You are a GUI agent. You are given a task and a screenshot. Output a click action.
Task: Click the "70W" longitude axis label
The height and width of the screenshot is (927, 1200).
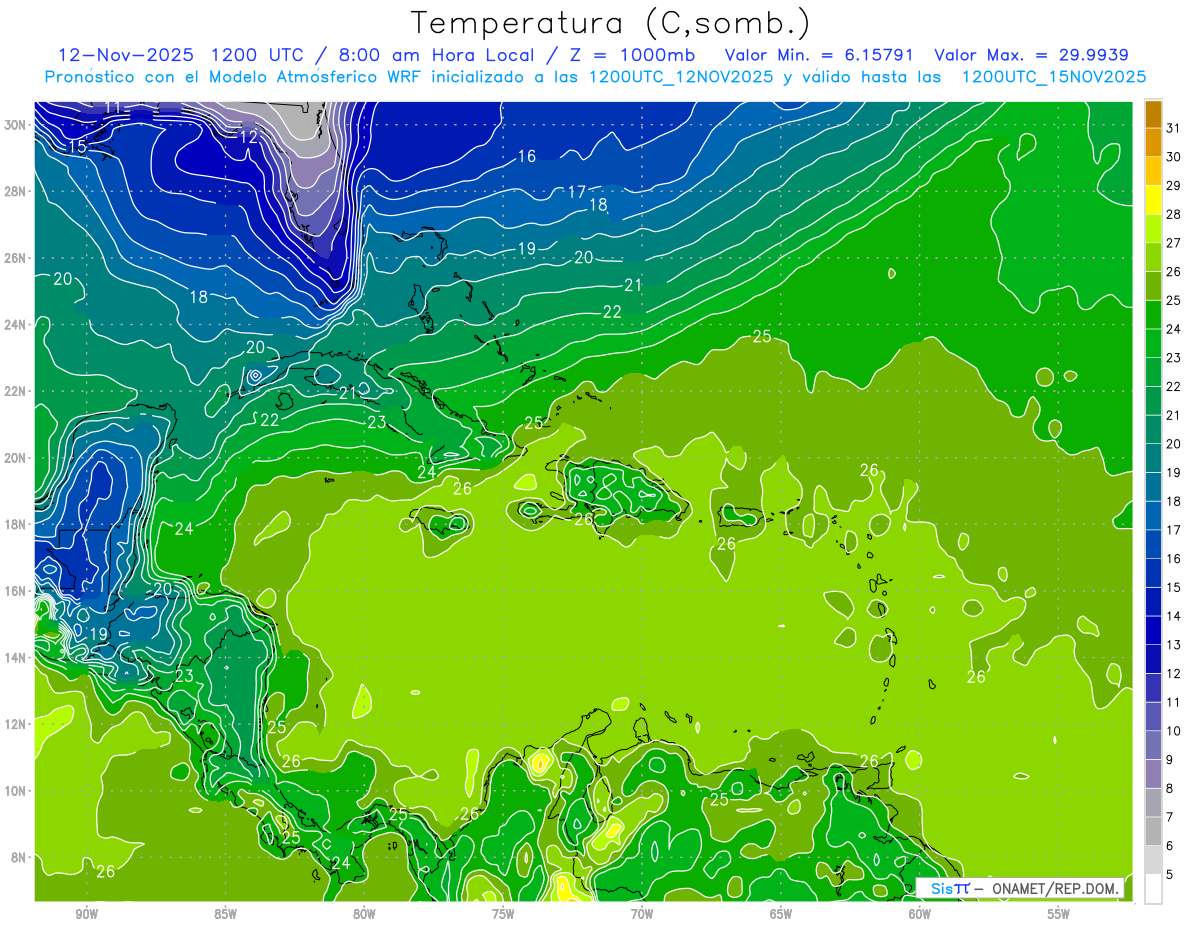click(x=642, y=913)
